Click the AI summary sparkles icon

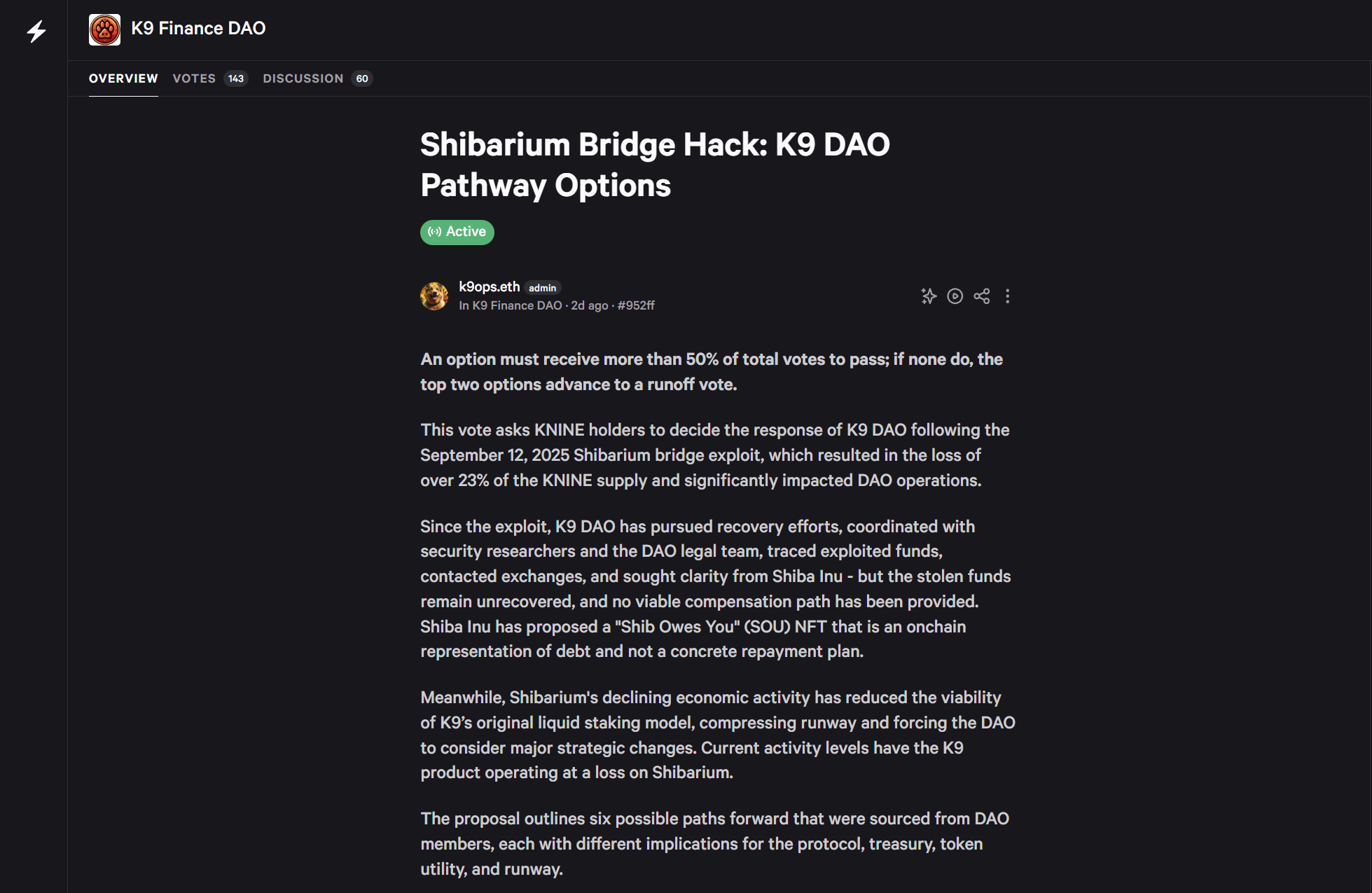[929, 296]
